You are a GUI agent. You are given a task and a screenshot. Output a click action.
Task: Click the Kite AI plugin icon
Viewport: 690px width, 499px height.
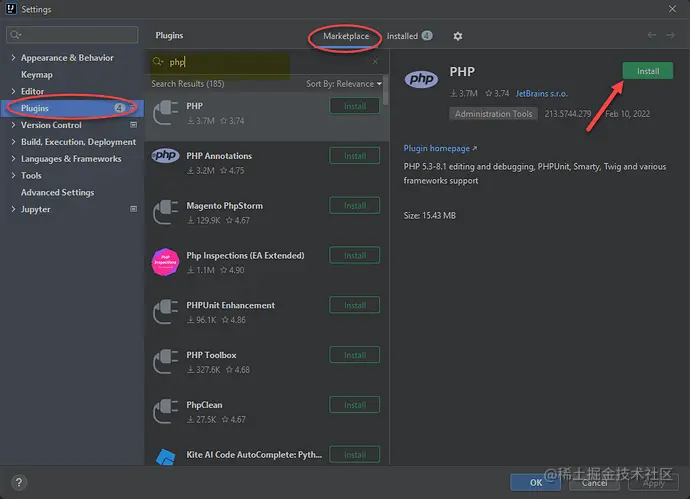[x=165, y=458]
